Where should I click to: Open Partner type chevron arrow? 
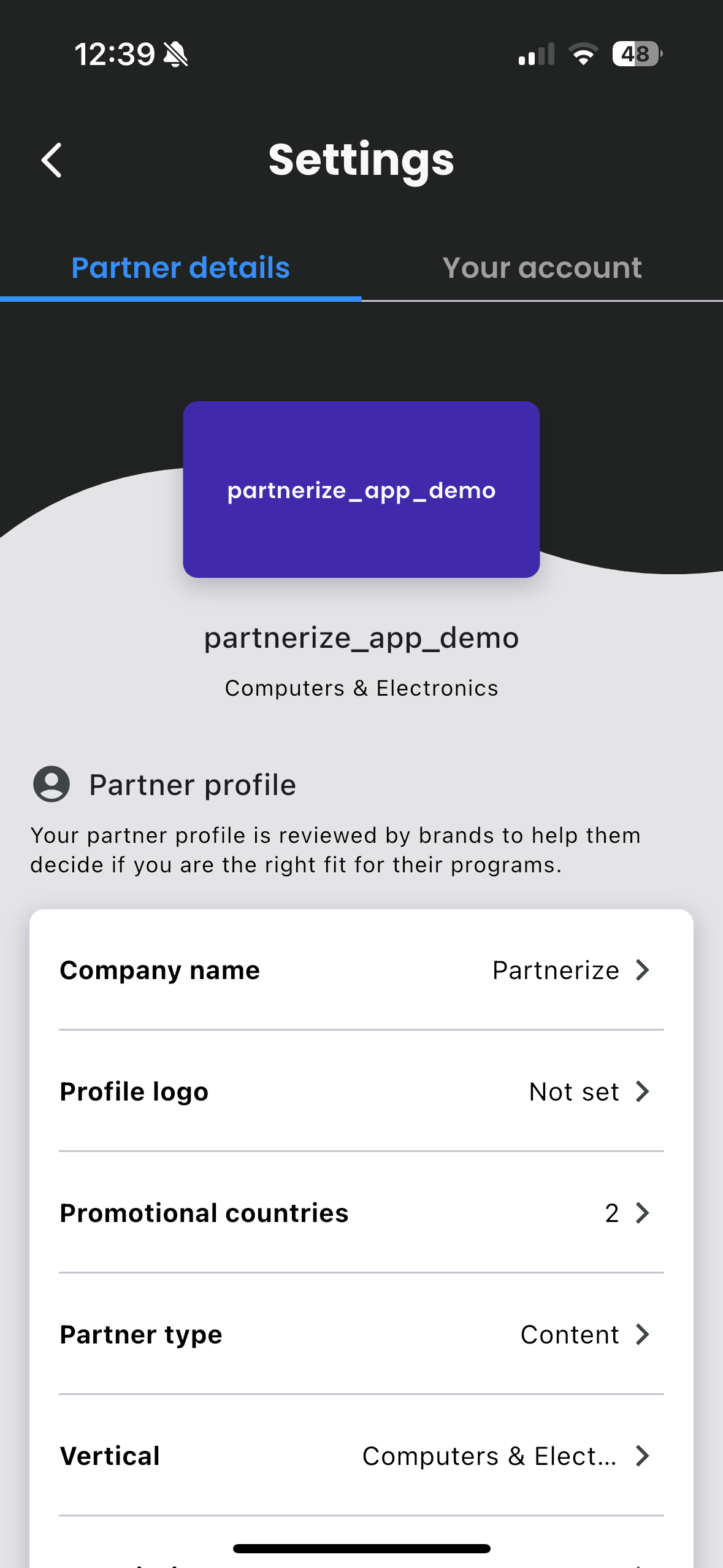coord(642,1334)
